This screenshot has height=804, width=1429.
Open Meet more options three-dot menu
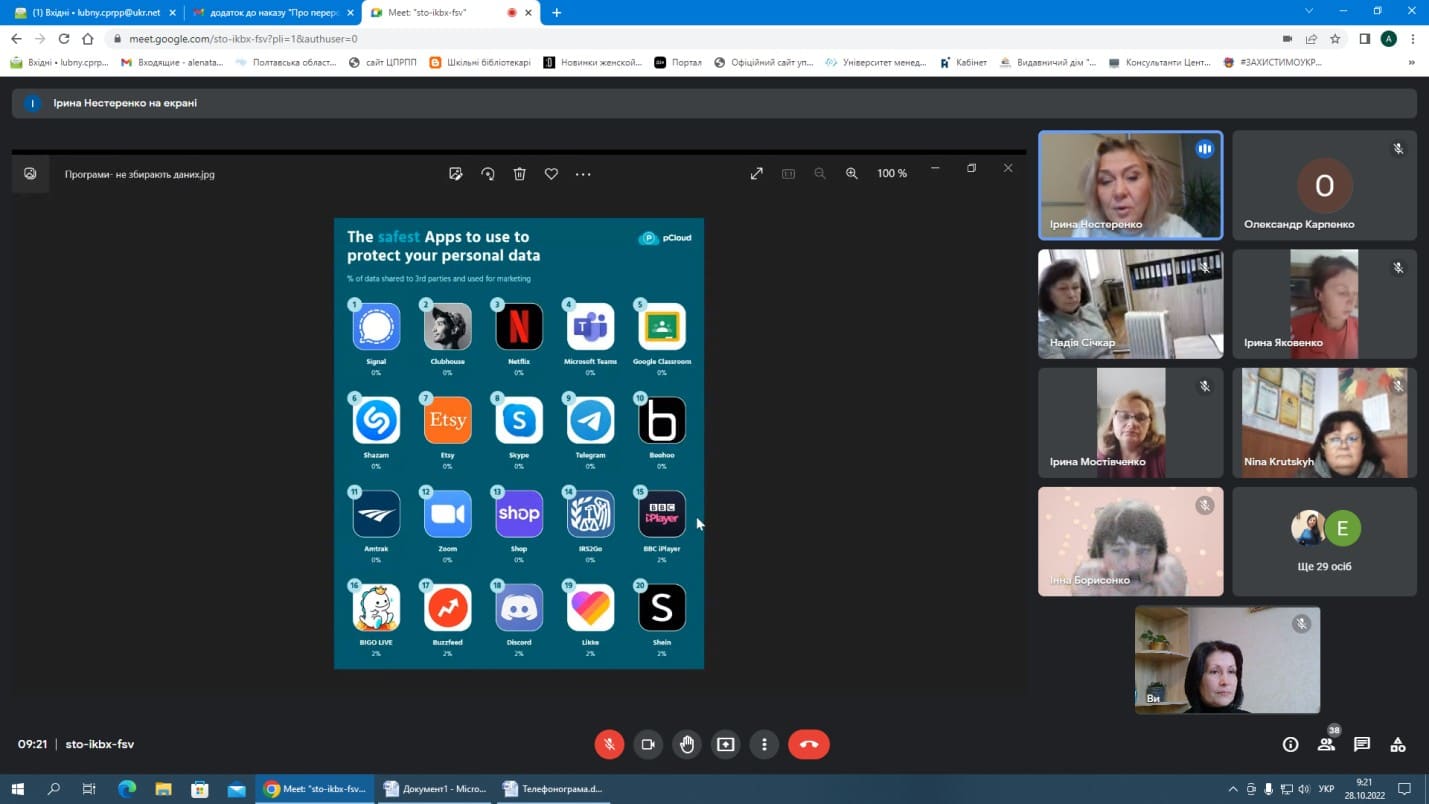click(x=764, y=744)
